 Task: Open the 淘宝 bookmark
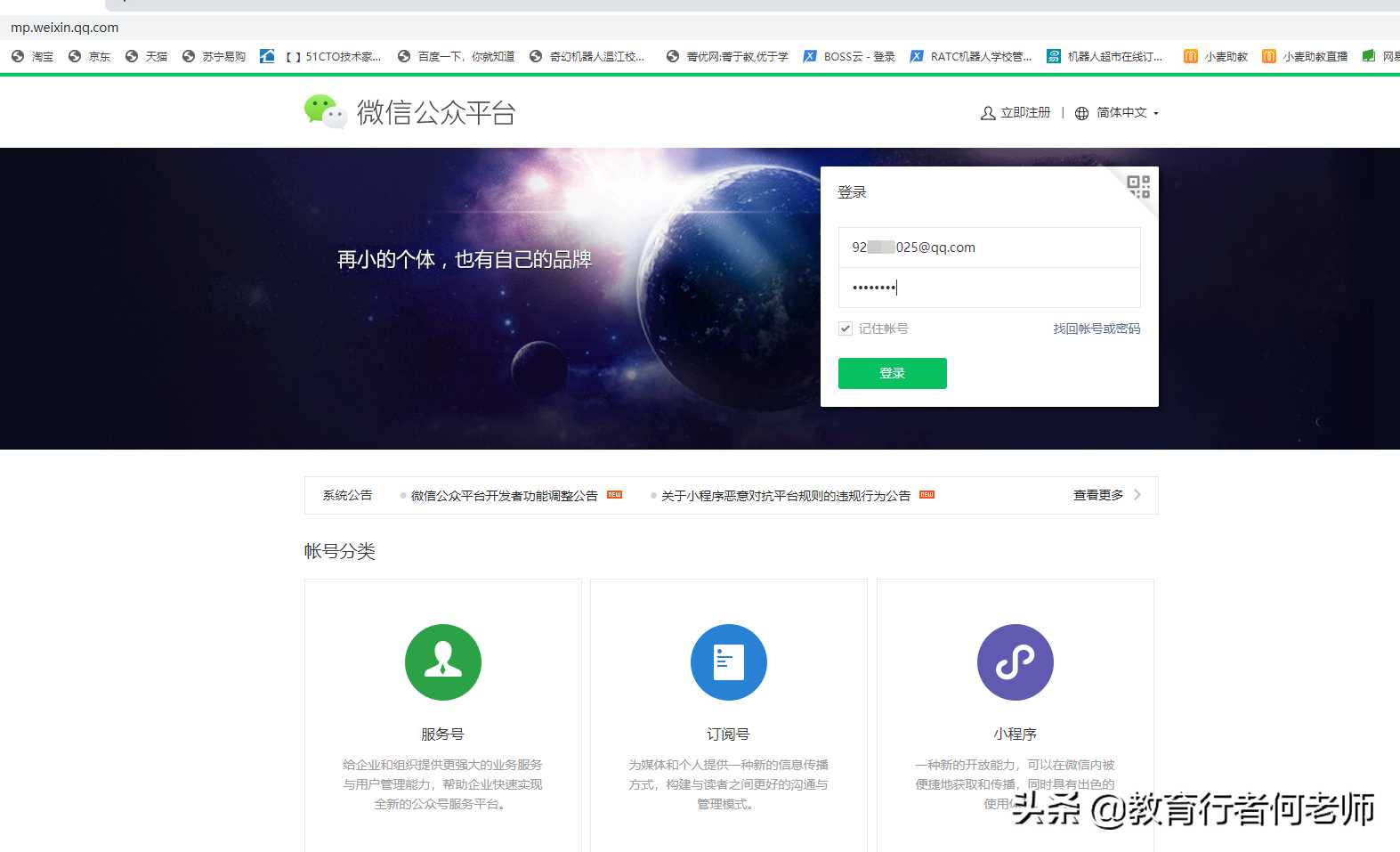(32, 56)
